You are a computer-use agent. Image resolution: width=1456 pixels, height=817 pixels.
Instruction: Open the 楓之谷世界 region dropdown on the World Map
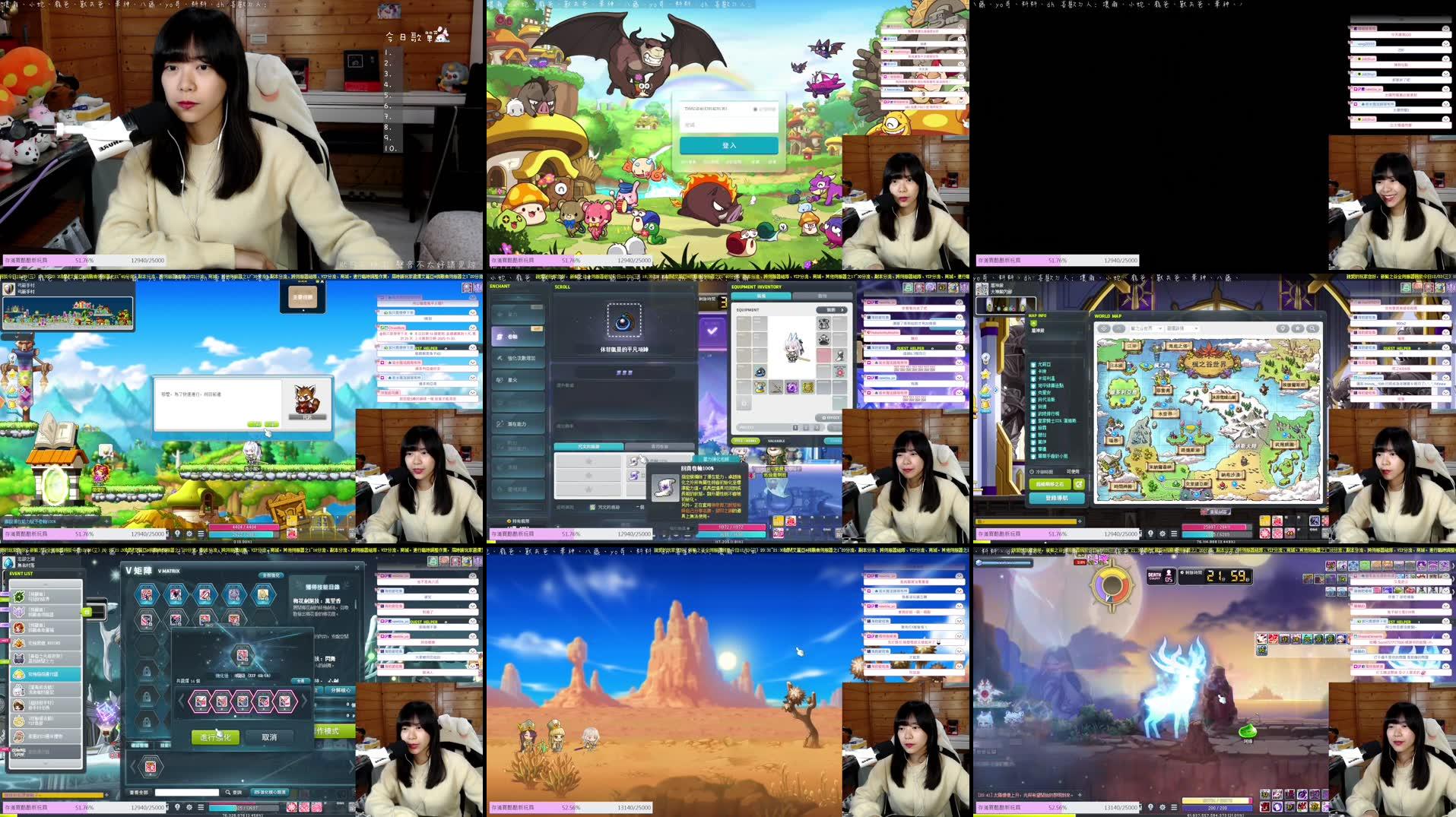[x=1147, y=328]
